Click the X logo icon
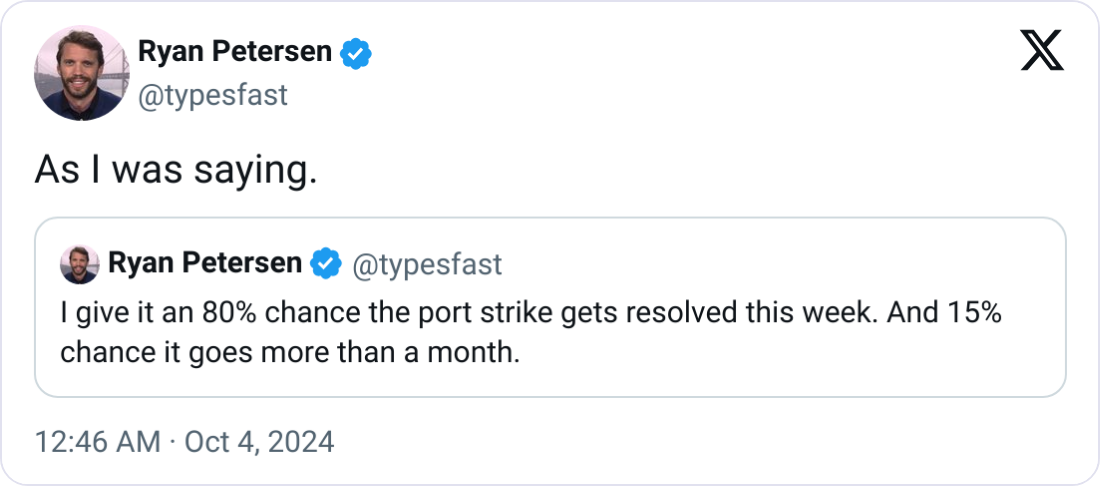Screen dimensions: 1100x486 pos(1041,51)
